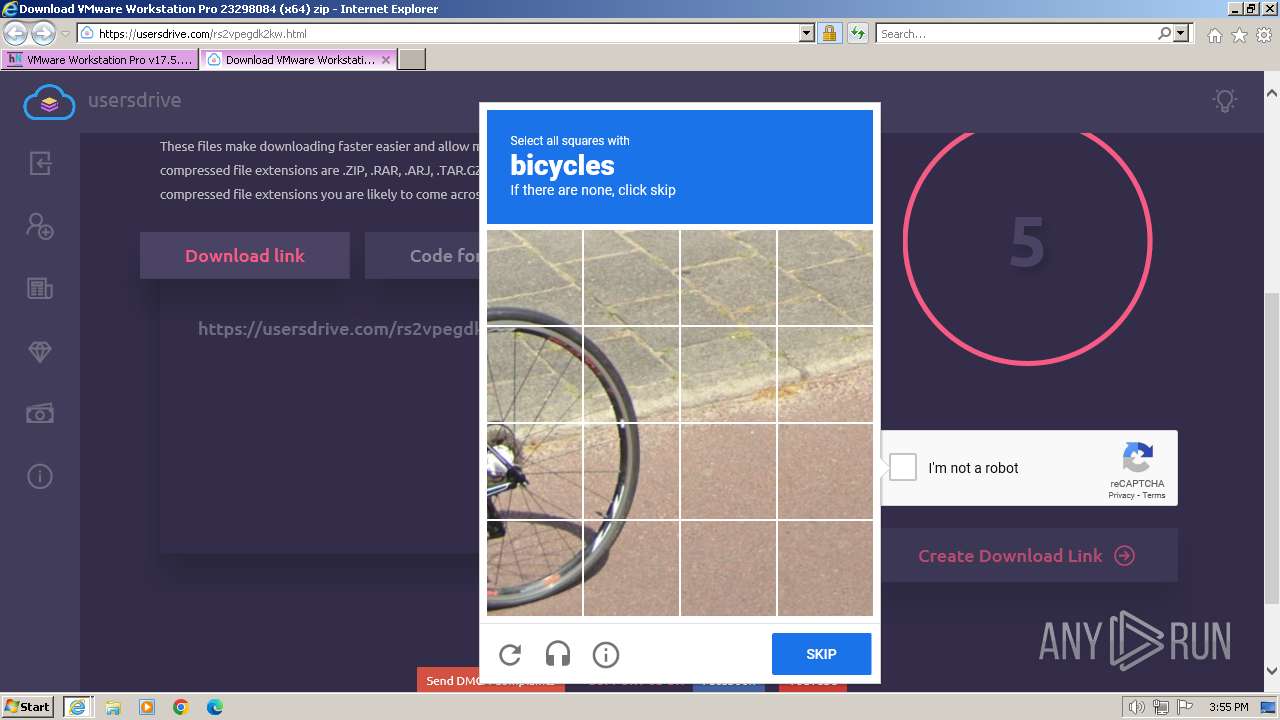The height and width of the screenshot is (720, 1280).
Task: Open the reCAPTCHA Terms link
Action: coord(1154,496)
